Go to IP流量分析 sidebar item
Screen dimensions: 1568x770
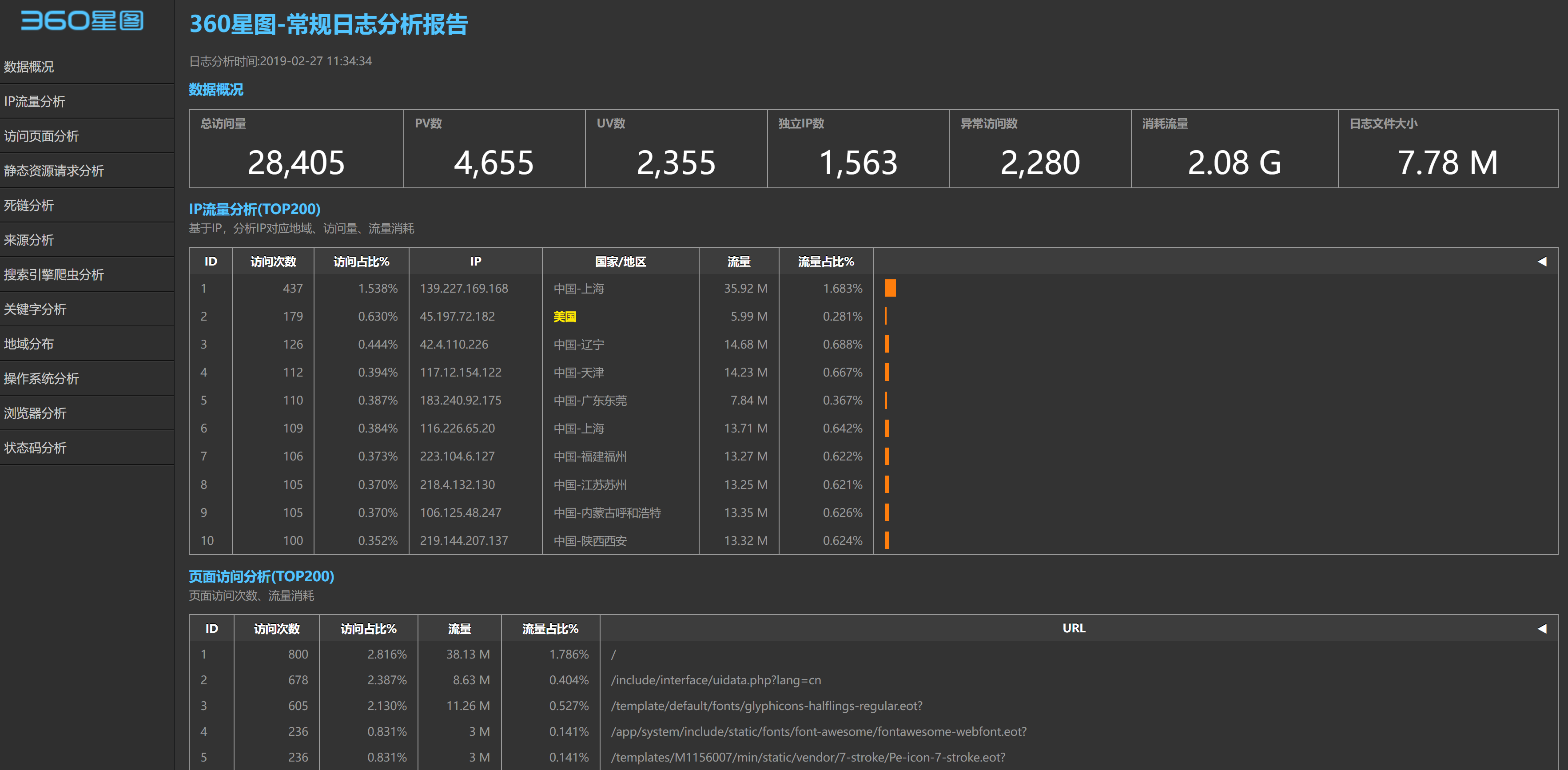tap(87, 101)
